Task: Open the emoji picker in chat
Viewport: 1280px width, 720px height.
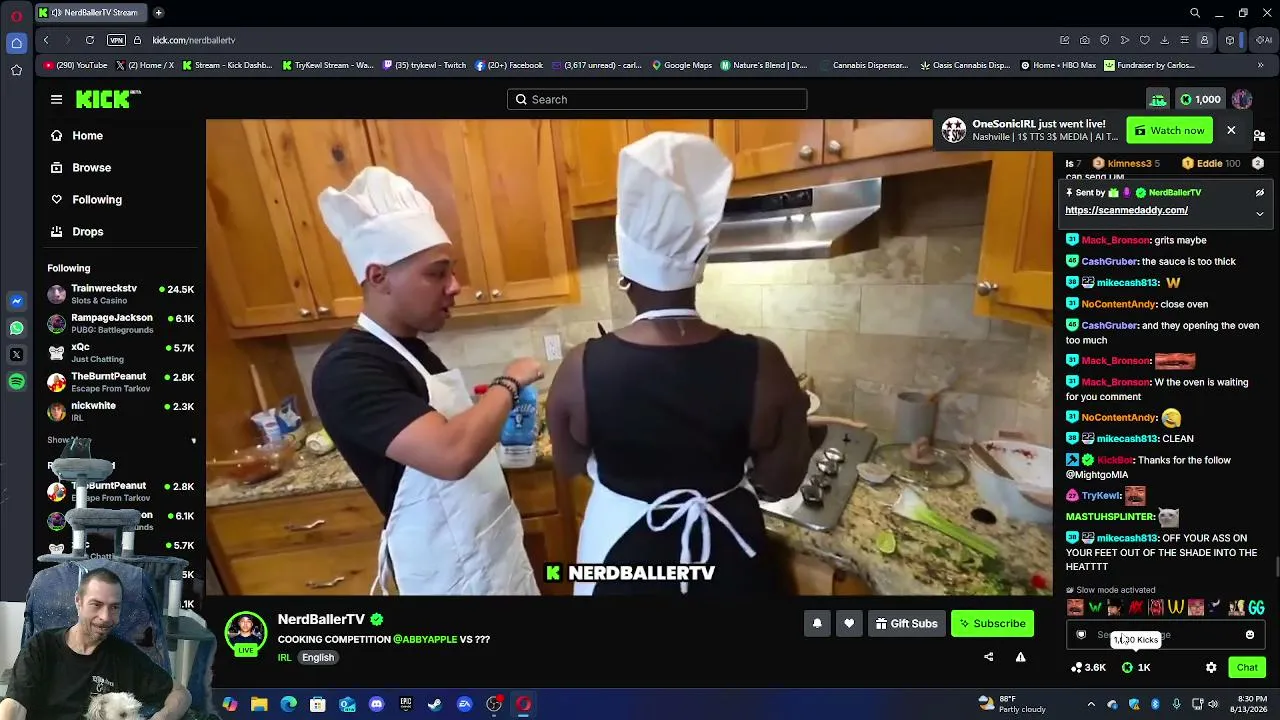Action: click(x=1250, y=635)
